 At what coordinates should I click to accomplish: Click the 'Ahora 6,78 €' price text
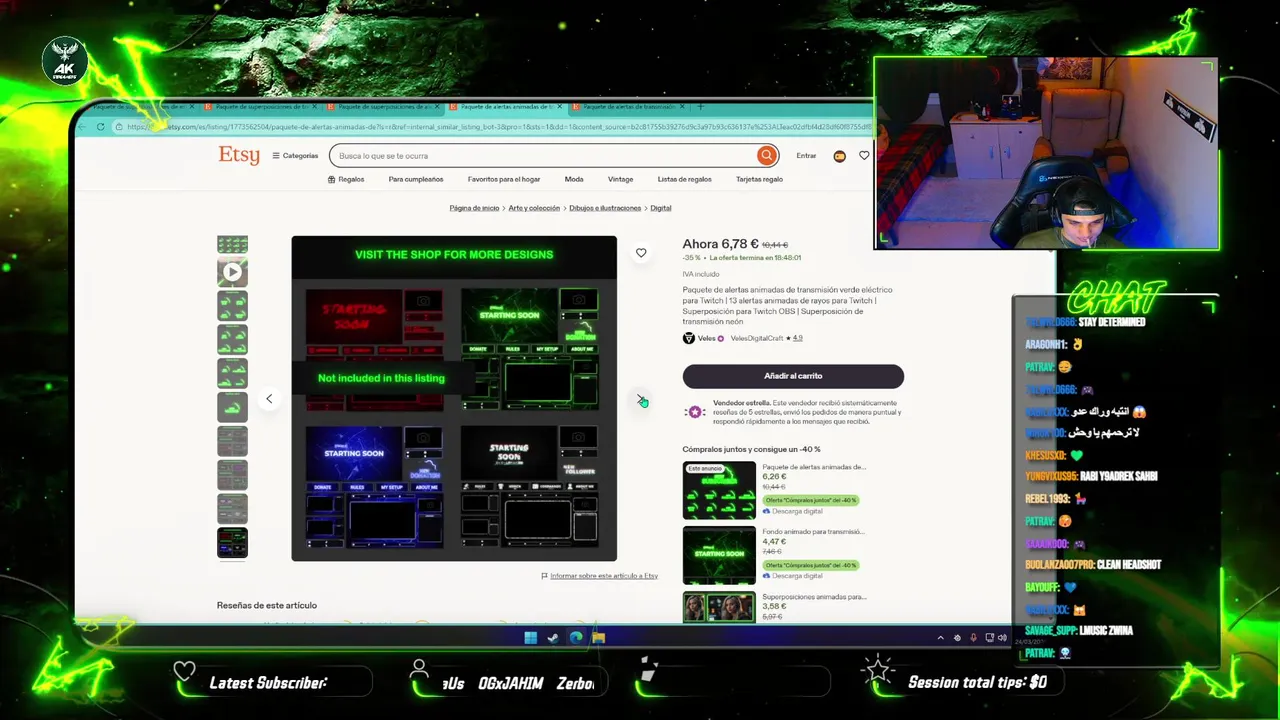click(x=720, y=244)
